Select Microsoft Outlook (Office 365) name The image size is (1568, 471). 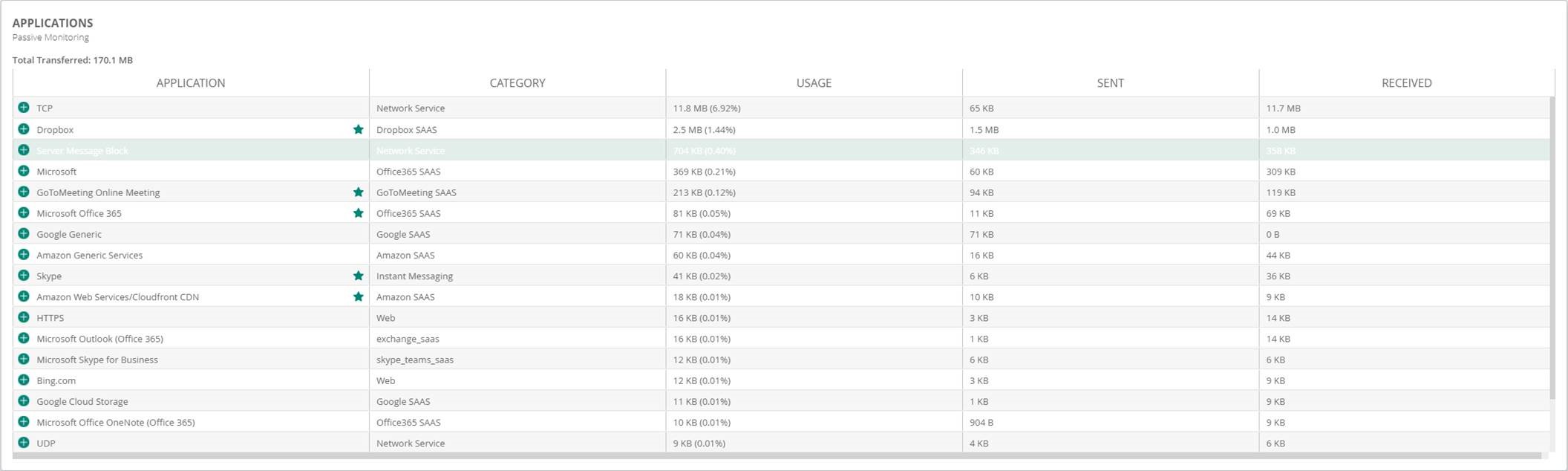[99, 339]
